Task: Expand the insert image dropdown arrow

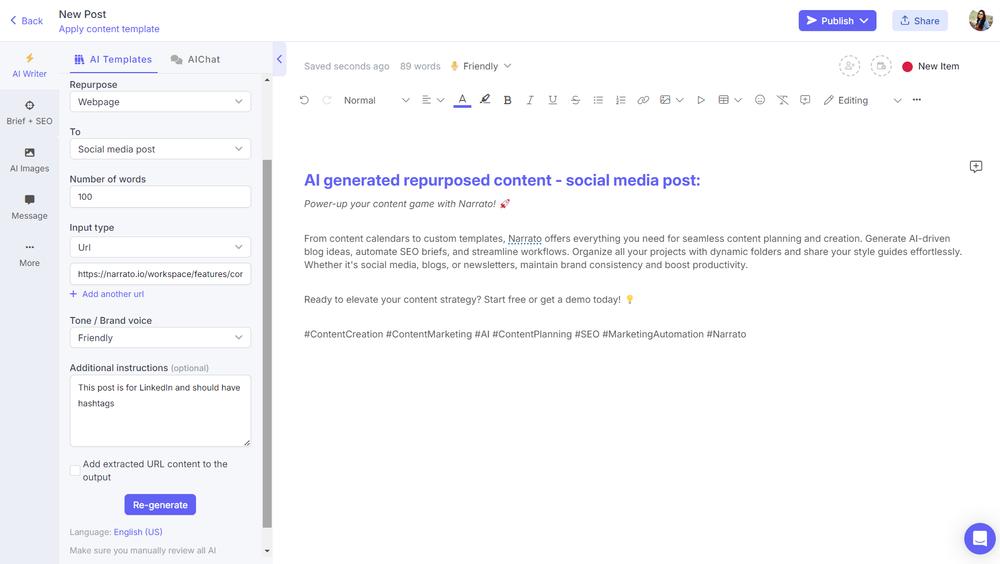Action: pyautogui.click(x=680, y=100)
